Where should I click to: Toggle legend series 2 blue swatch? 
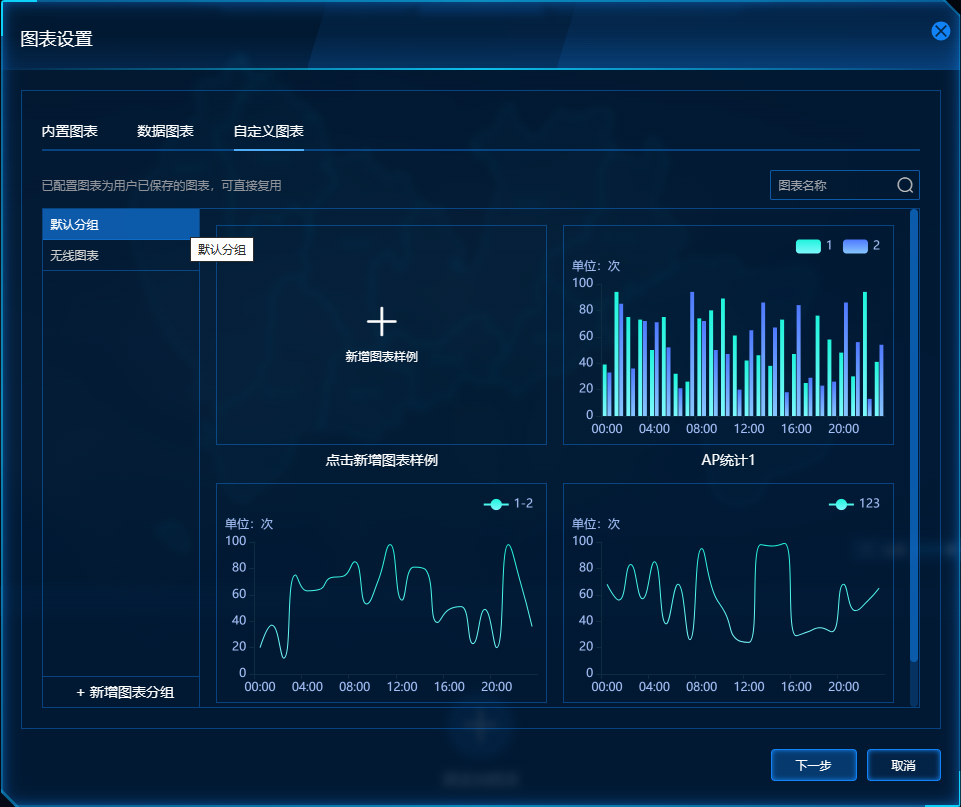coord(855,246)
